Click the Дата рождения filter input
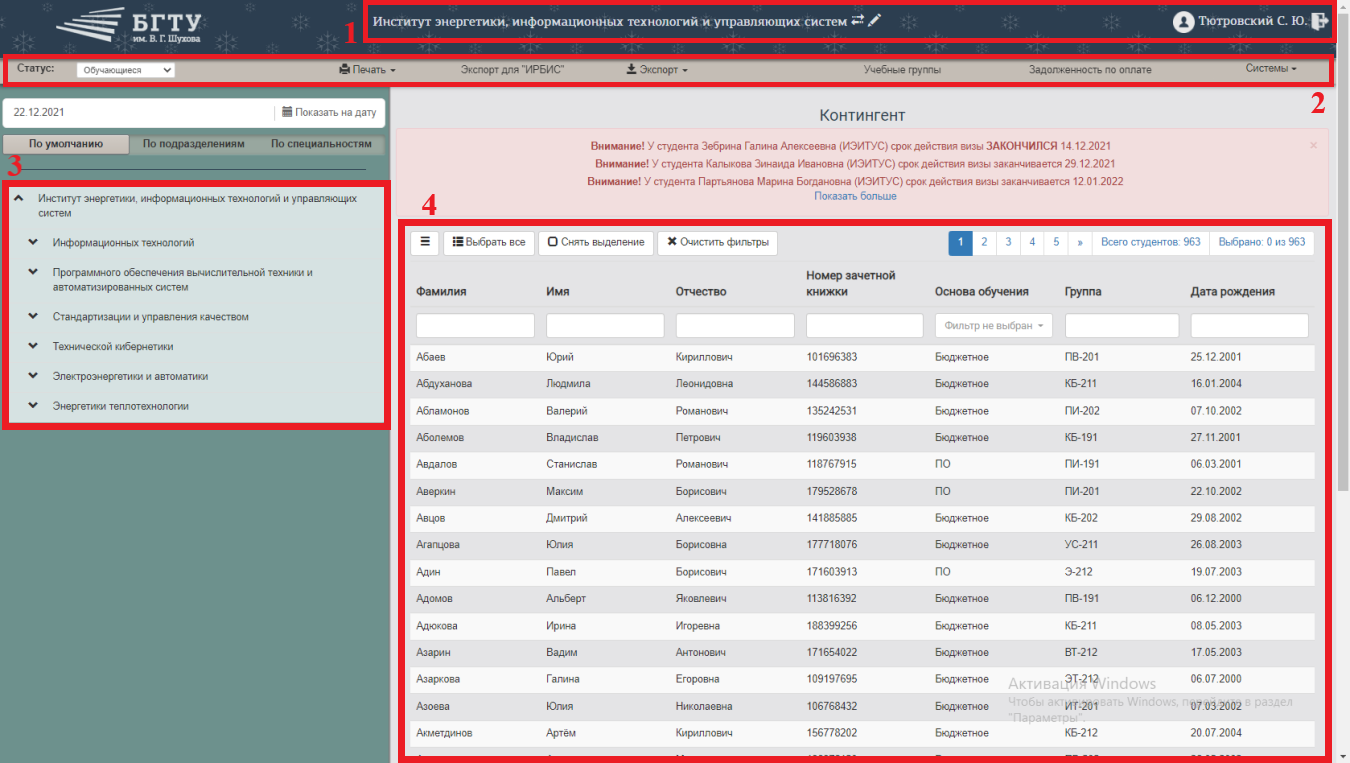The image size is (1350, 763). 1249,325
